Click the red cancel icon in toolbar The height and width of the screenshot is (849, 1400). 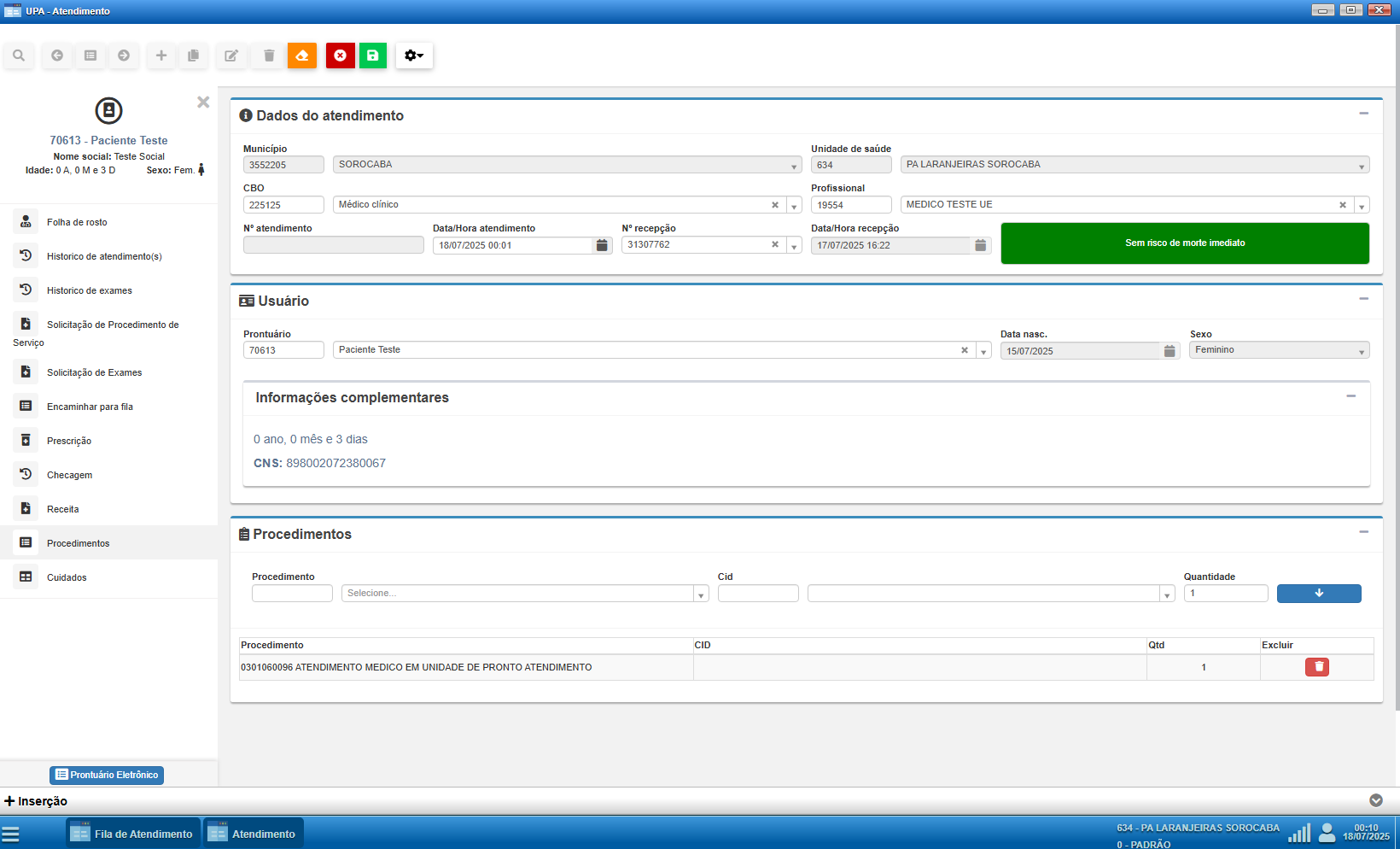point(340,56)
